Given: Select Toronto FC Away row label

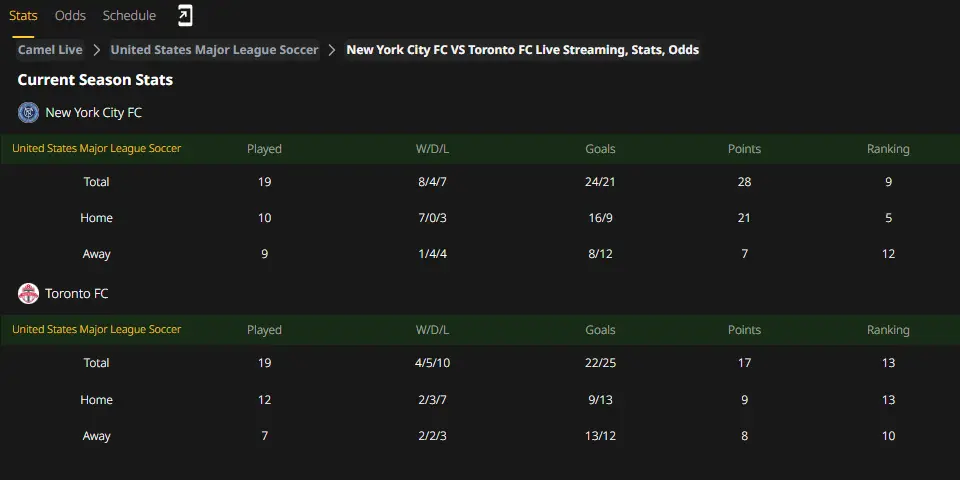Looking at the screenshot, I should click(97, 436).
